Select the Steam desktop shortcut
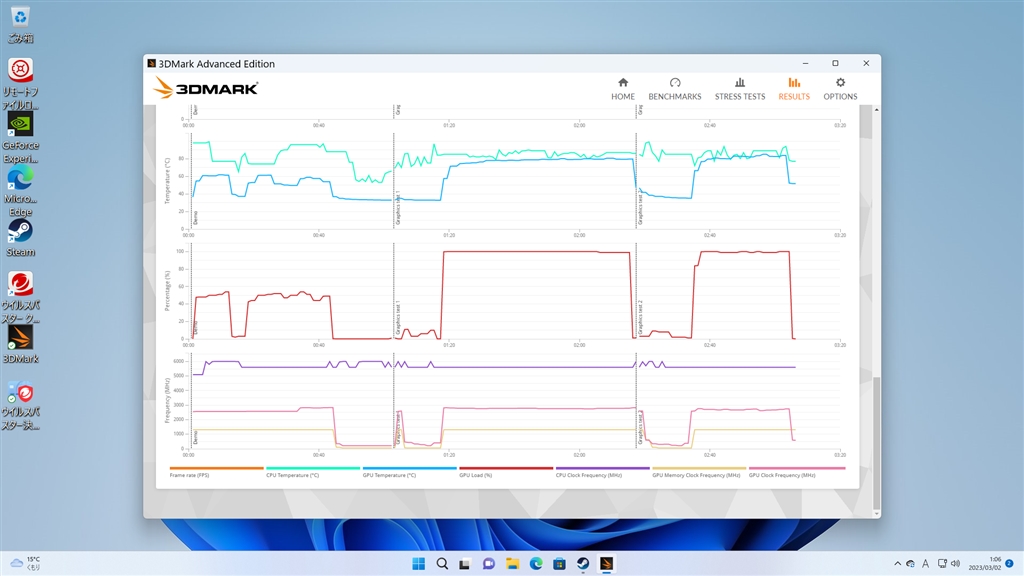Screen dimensions: 1024x576 20,238
